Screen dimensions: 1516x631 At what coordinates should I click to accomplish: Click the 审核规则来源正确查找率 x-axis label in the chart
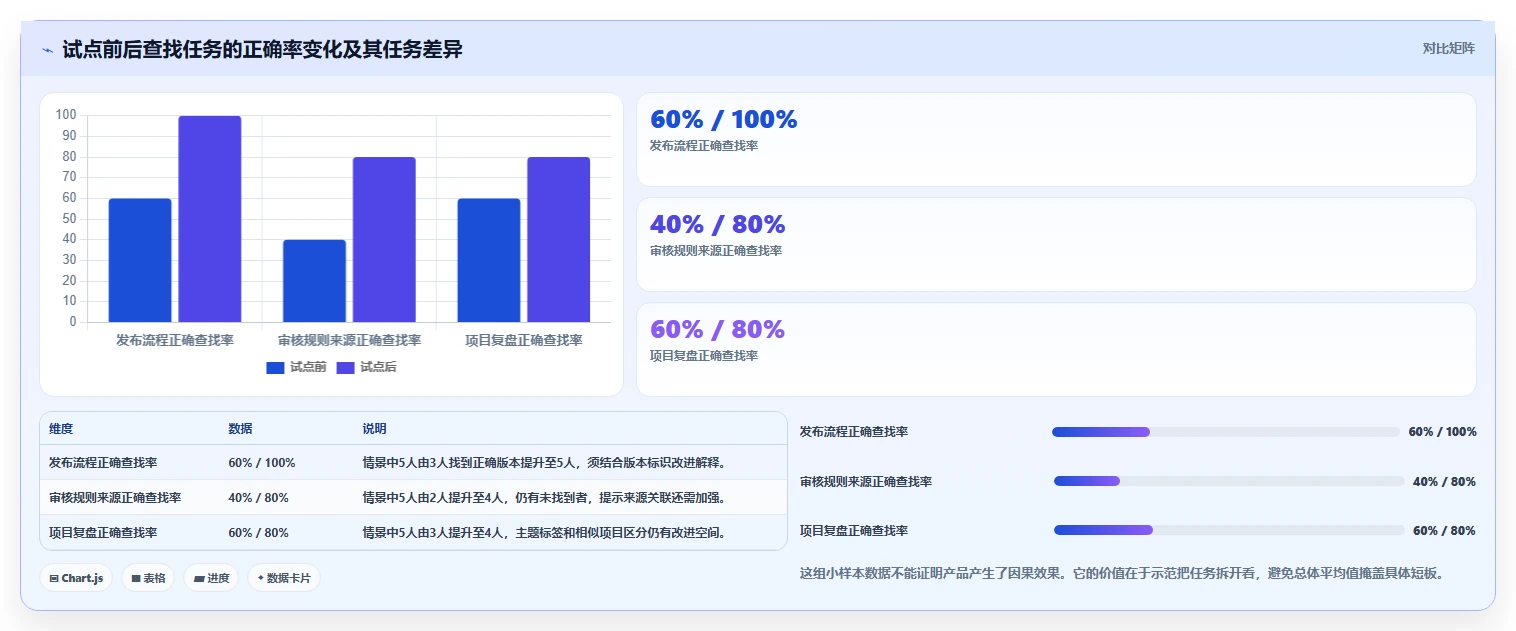(349, 340)
